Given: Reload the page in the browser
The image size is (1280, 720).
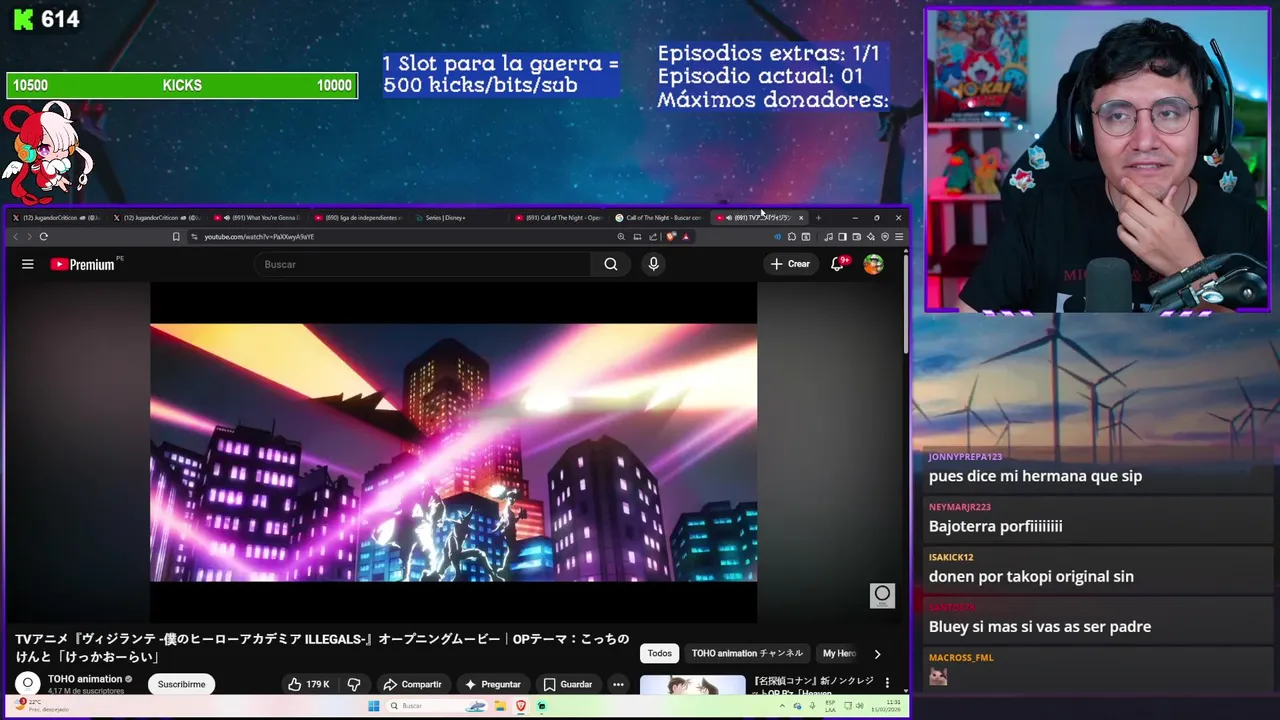Looking at the screenshot, I should pyautogui.click(x=44, y=237).
